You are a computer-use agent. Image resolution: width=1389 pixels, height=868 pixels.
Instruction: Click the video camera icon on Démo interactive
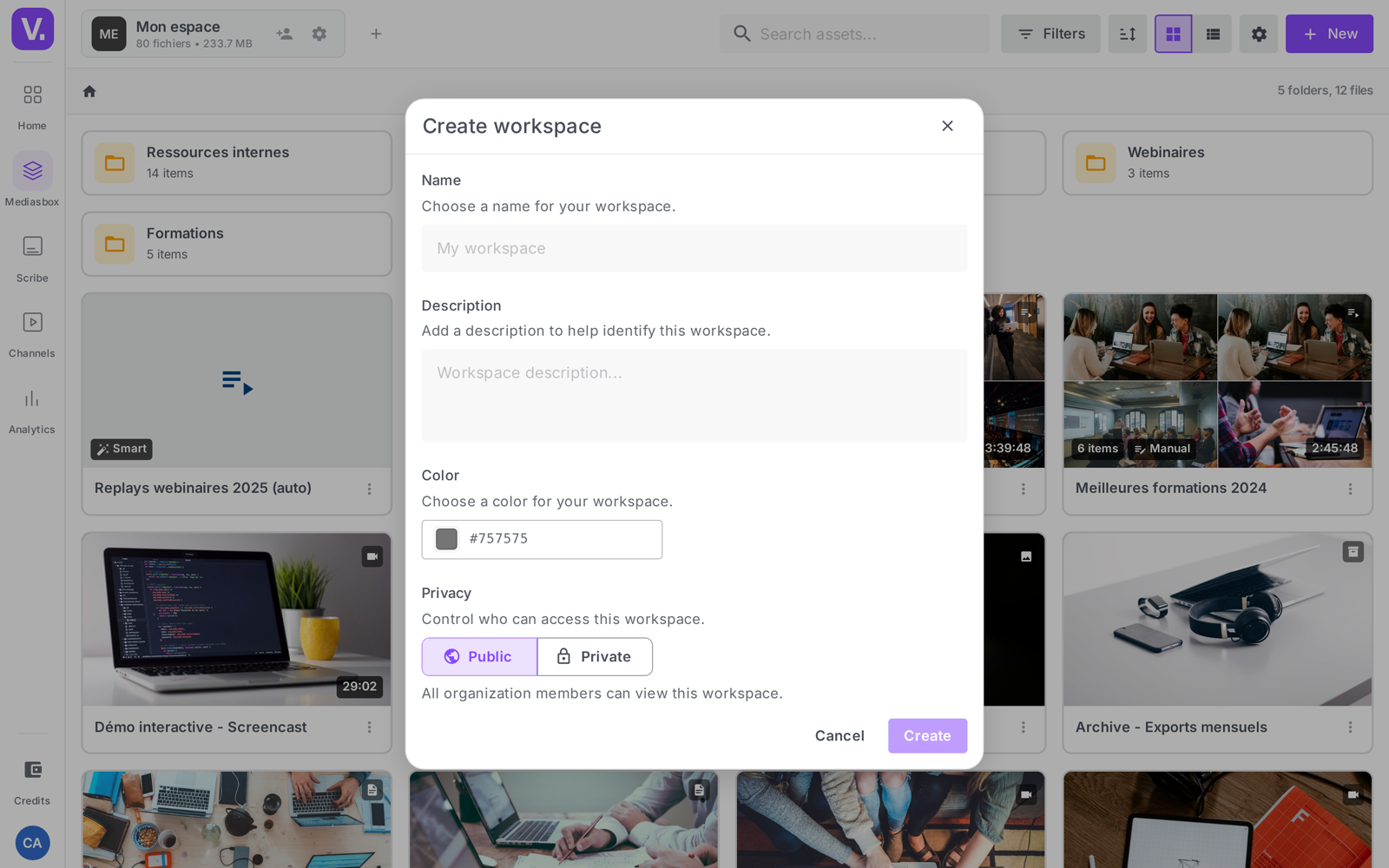(372, 556)
